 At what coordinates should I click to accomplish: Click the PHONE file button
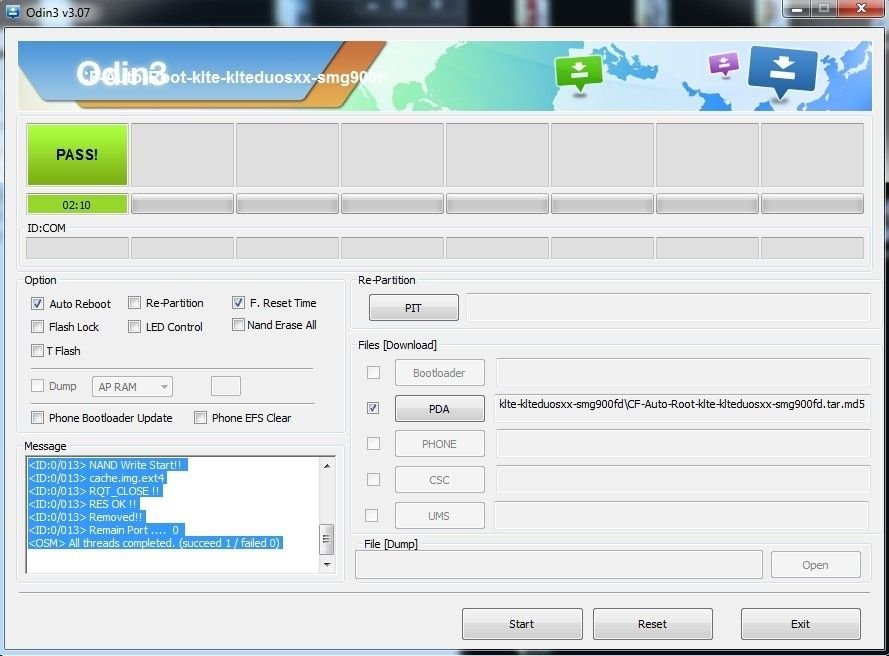tap(439, 444)
